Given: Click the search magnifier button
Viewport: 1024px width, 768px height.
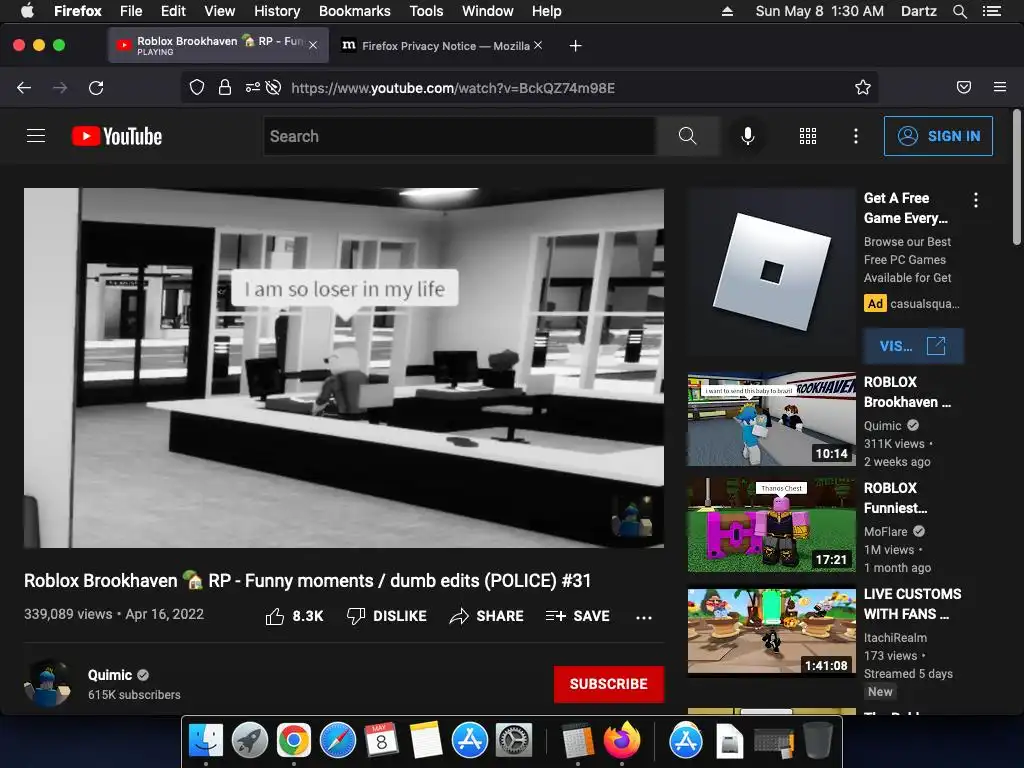Looking at the screenshot, I should (x=687, y=136).
